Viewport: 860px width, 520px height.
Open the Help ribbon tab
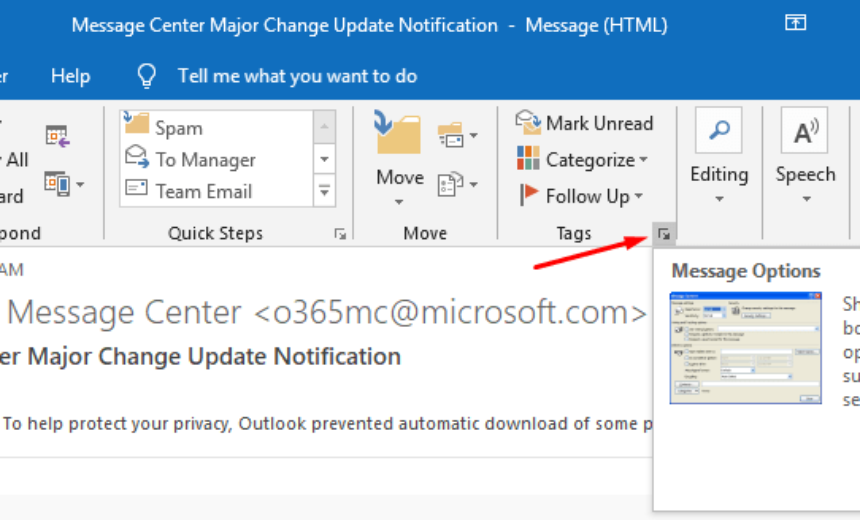70,76
